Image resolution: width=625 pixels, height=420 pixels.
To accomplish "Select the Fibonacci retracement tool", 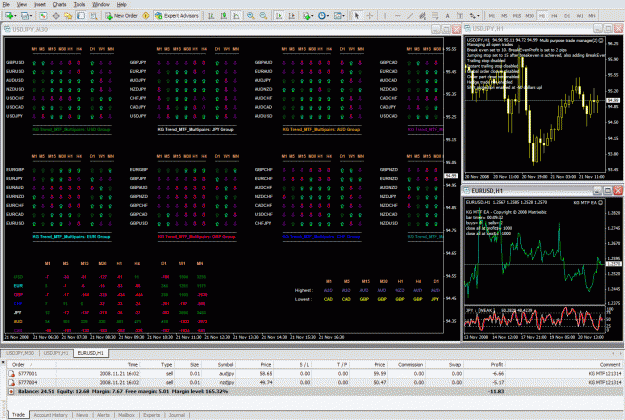I will pyautogui.click(x=435, y=16).
